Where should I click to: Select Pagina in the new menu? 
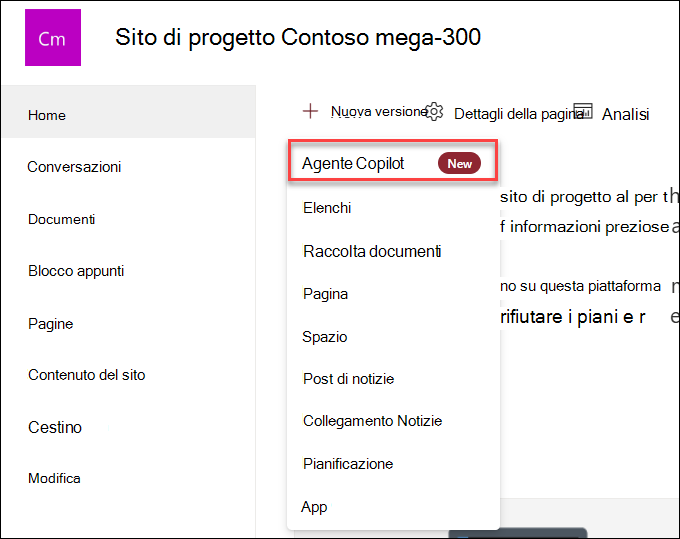(x=325, y=294)
